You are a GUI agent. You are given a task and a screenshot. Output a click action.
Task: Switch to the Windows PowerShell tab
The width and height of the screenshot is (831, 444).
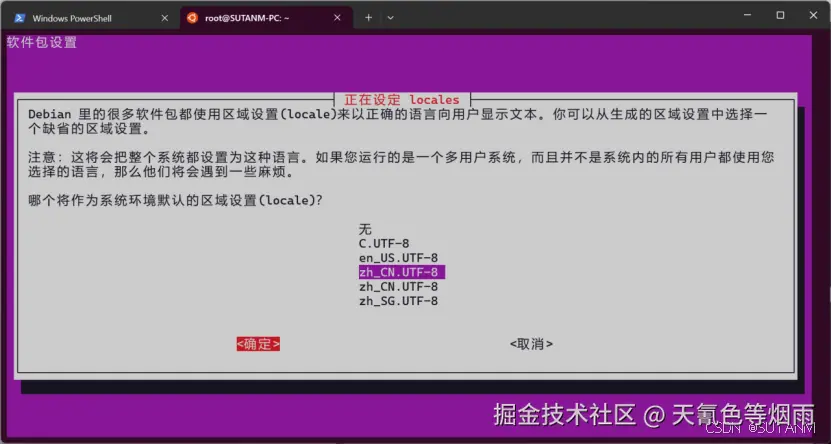(90, 18)
